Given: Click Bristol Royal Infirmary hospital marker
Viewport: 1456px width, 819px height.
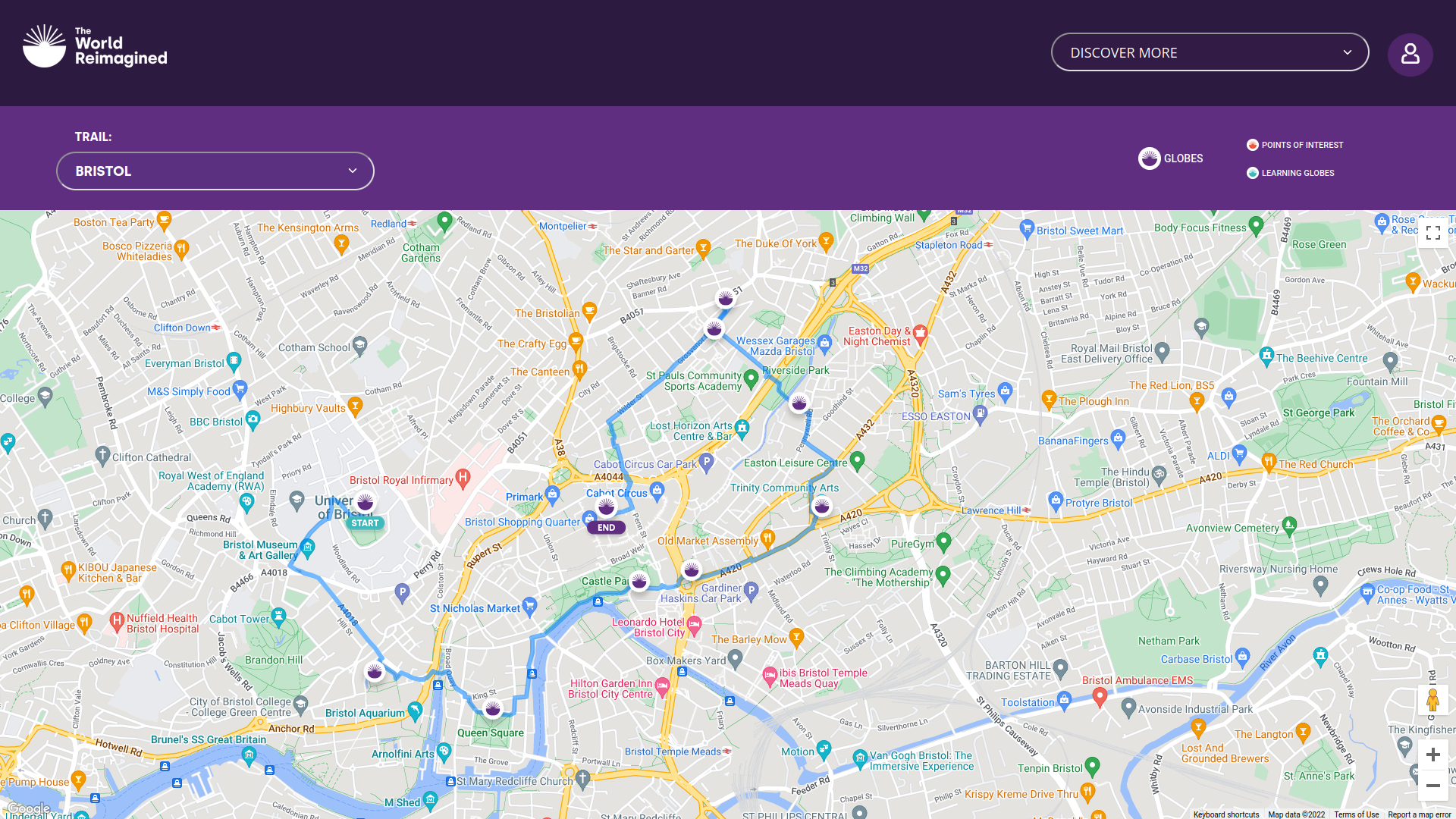Looking at the screenshot, I should tap(463, 478).
